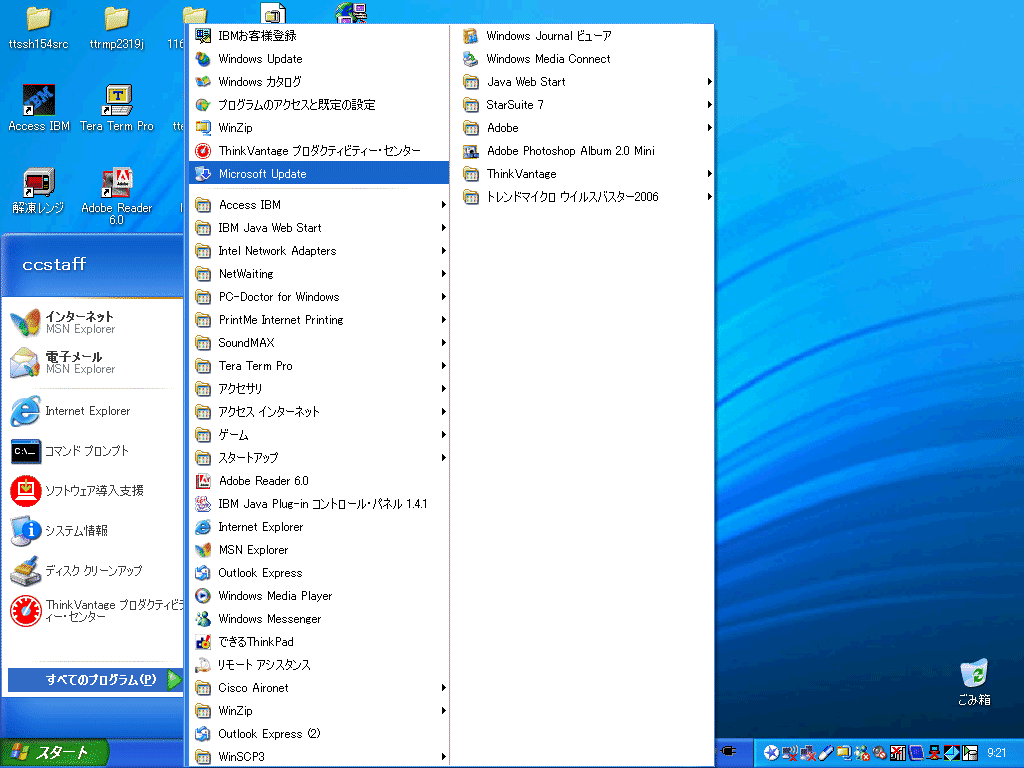Click the できるThinkPad icon
The image size is (1024, 768).
tap(203, 642)
